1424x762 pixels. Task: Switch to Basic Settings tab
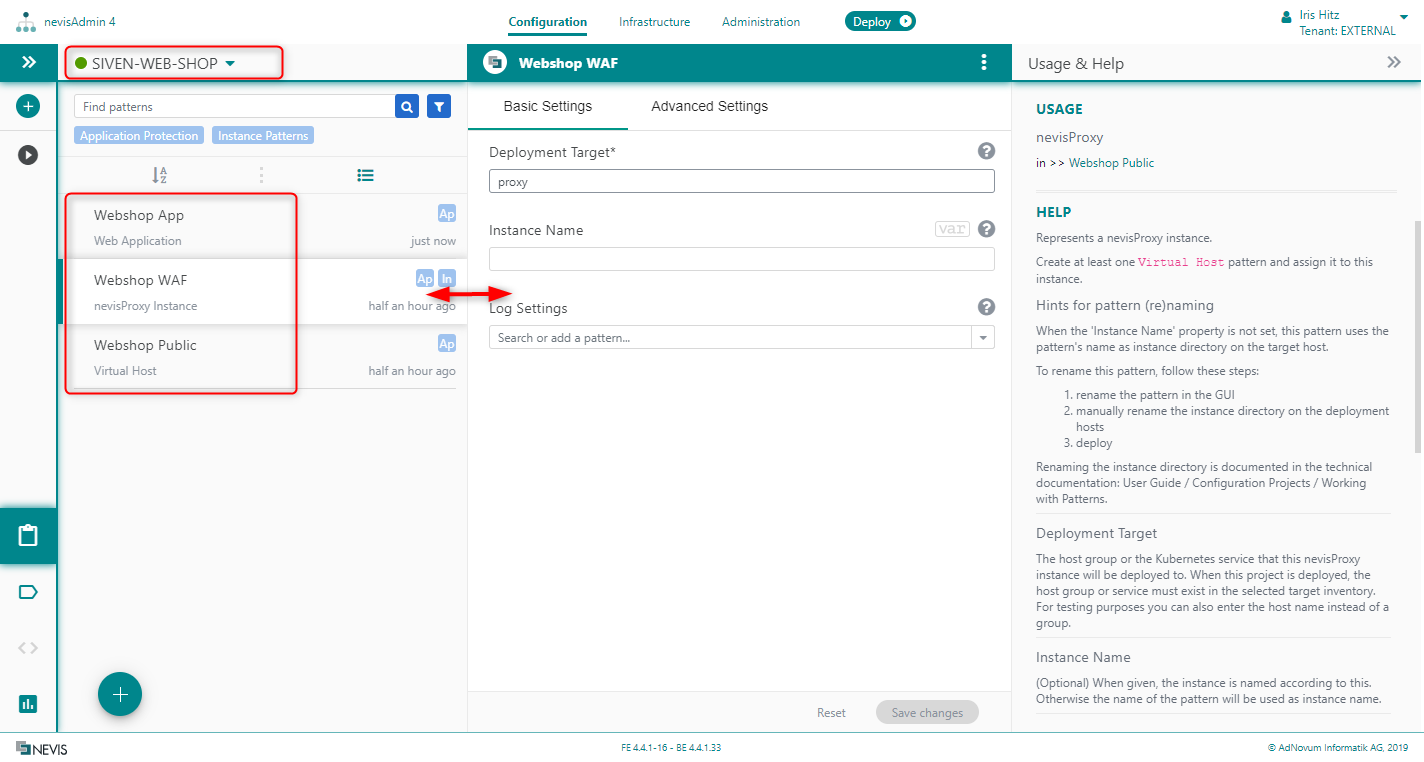[x=548, y=106]
